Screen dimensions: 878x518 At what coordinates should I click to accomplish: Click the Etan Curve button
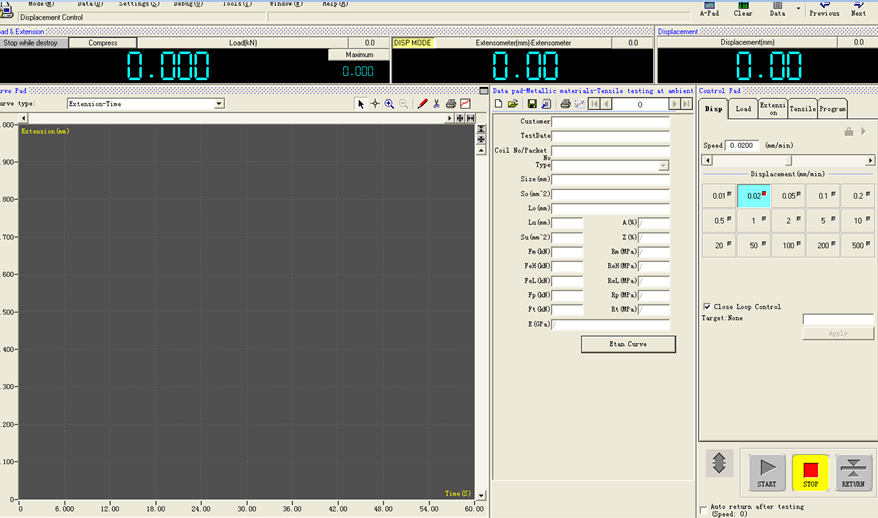pos(628,344)
